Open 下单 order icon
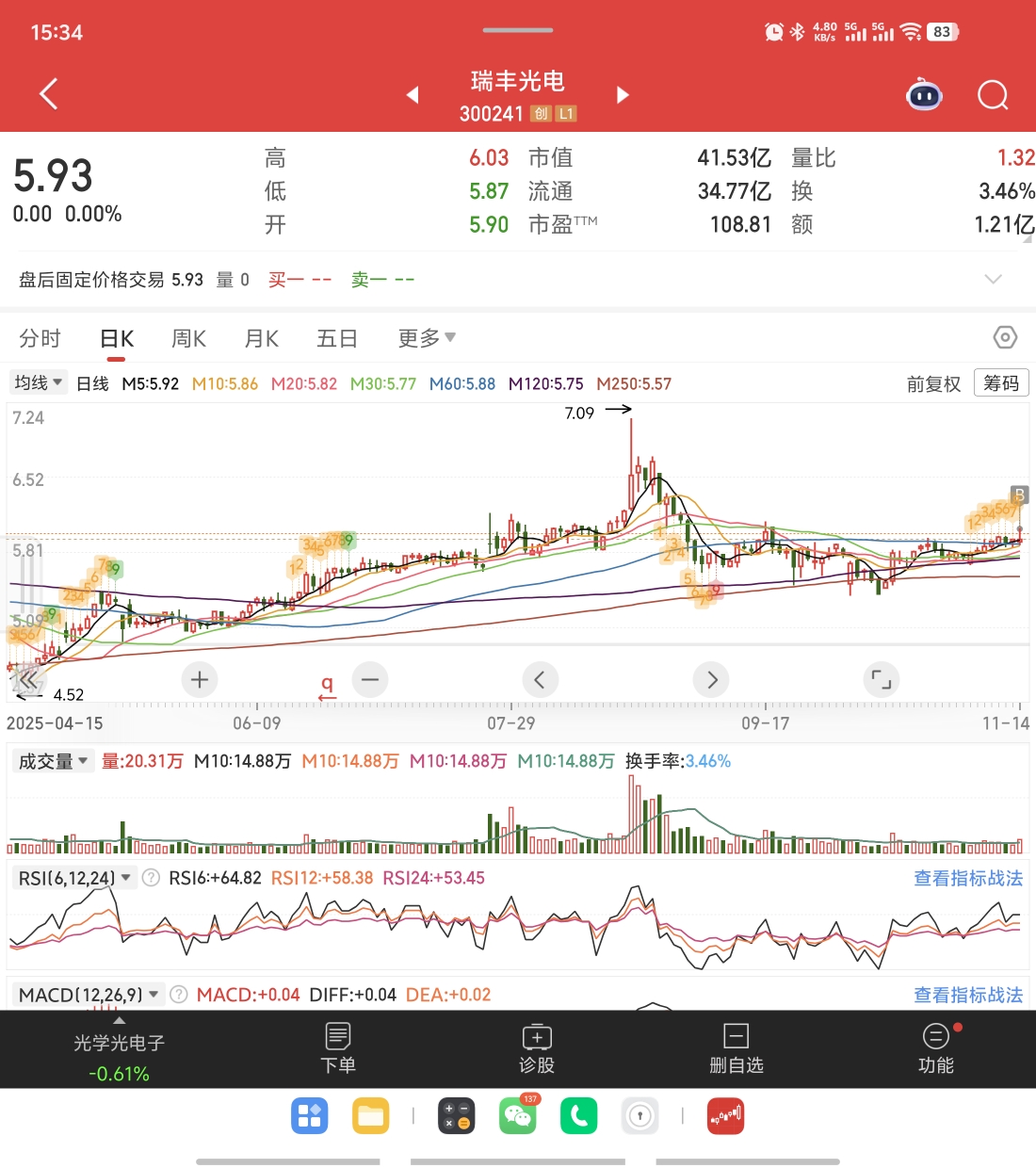 [x=338, y=1047]
